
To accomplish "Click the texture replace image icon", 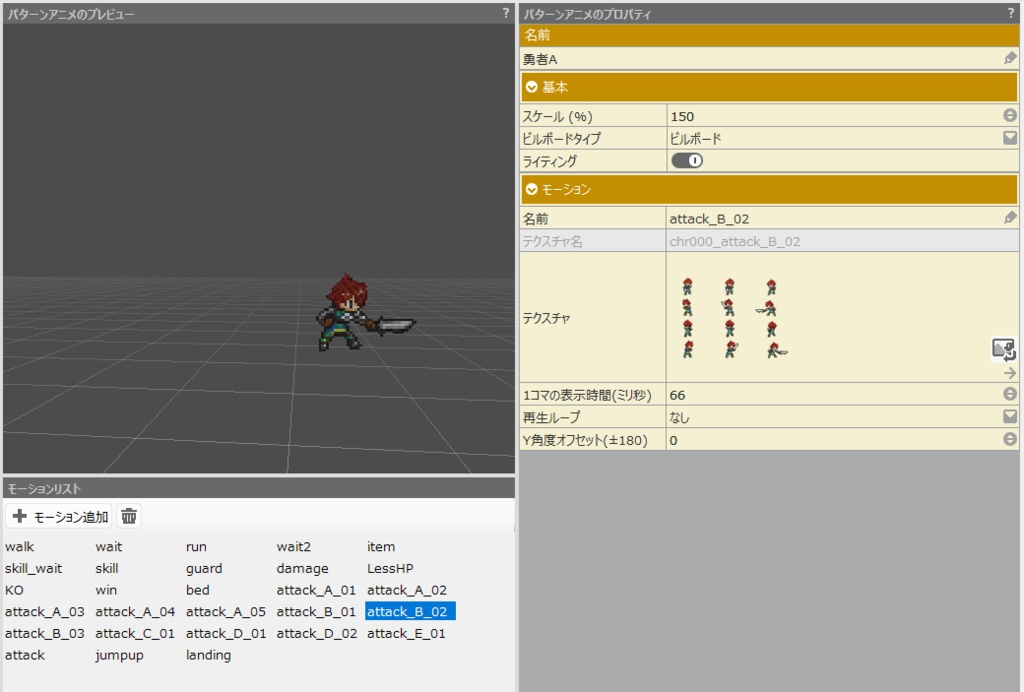I will coord(1004,349).
